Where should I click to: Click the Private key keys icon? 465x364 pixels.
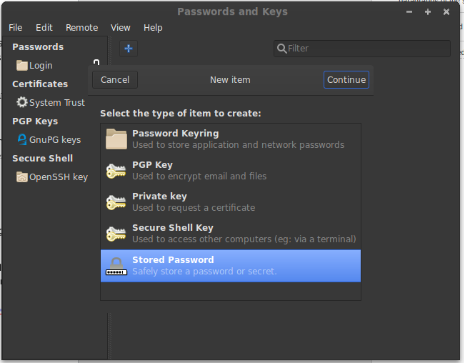pyautogui.click(x=116, y=202)
